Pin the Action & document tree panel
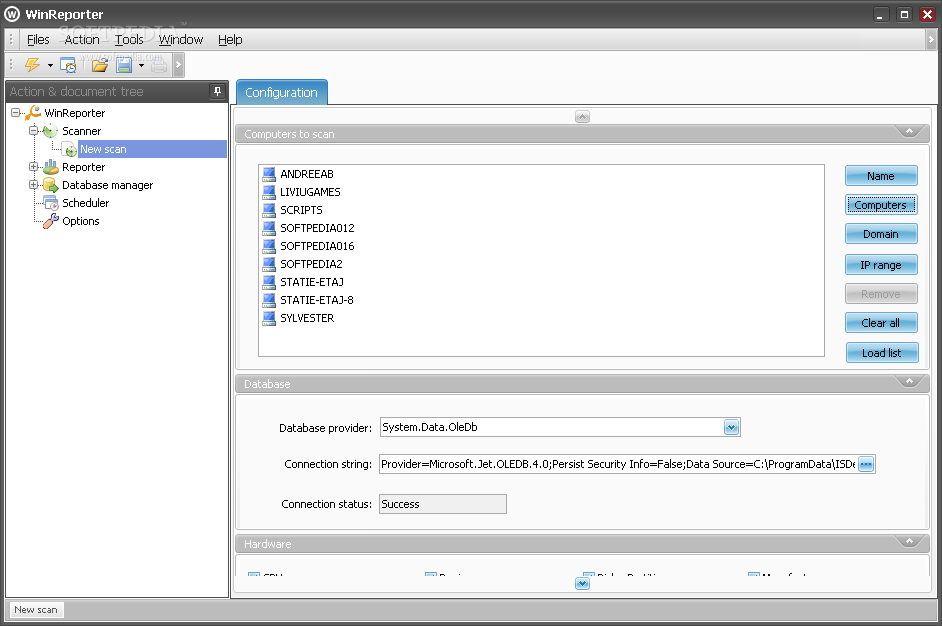Image resolution: width=942 pixels, height=626 pixels. coord(217,91)
